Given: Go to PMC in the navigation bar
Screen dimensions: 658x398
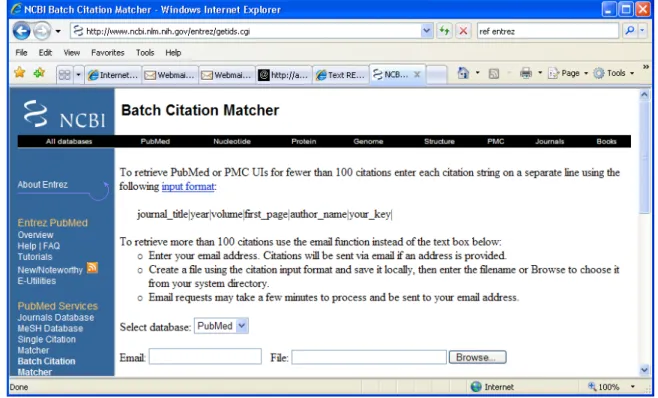Looking at the screenshot, I should point(496,141).
